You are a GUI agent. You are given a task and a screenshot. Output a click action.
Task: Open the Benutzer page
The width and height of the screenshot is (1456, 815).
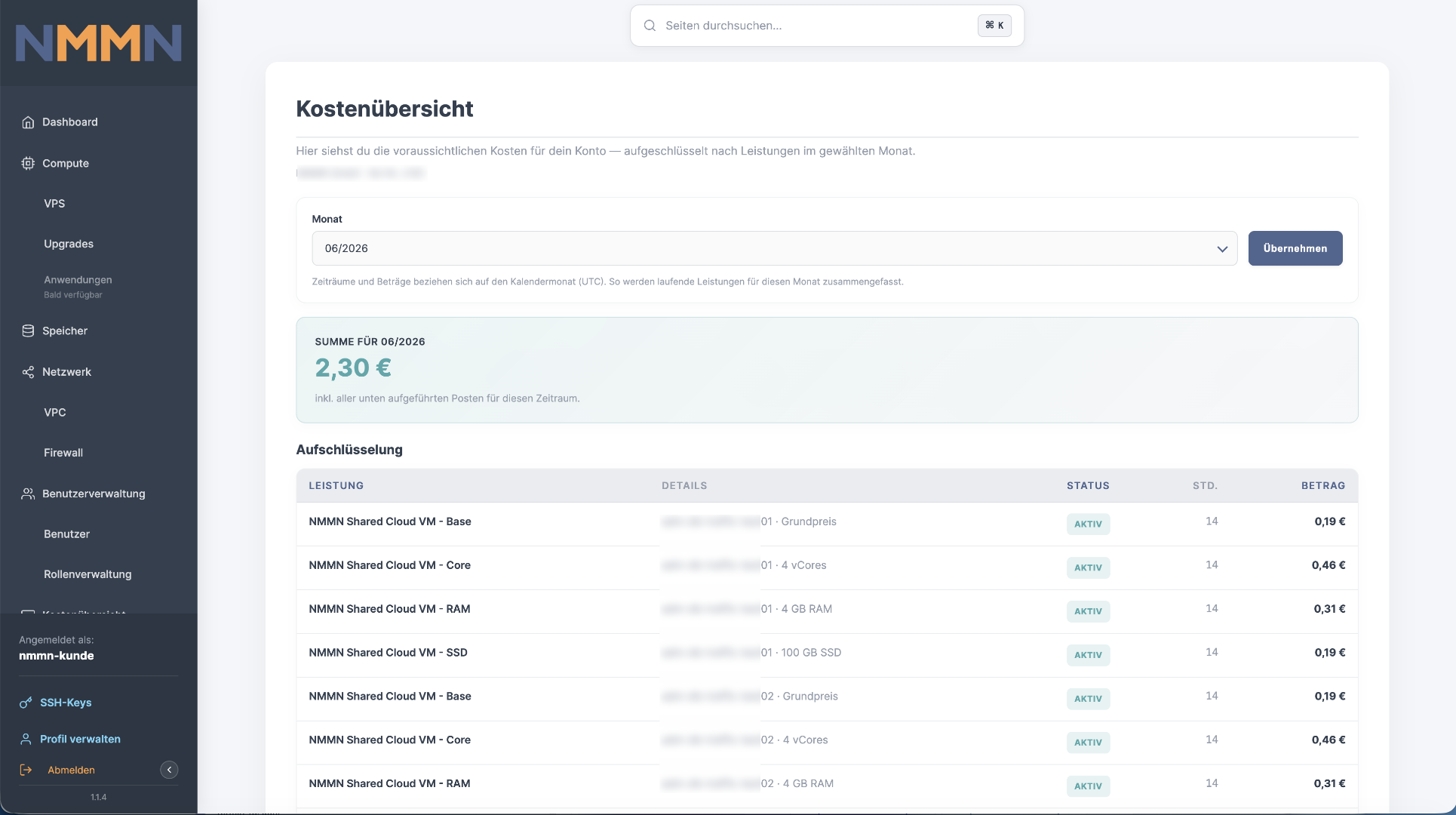tap(66, 534)
